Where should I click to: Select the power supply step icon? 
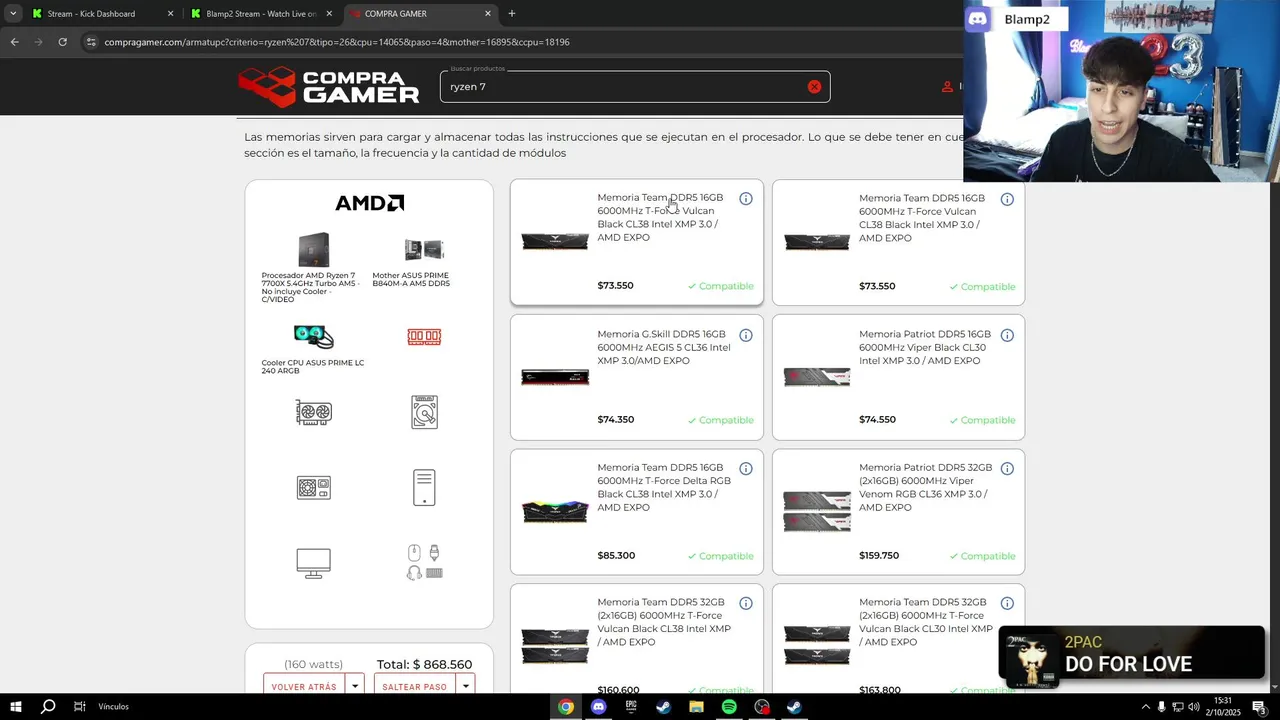click(x=314, y=488)
